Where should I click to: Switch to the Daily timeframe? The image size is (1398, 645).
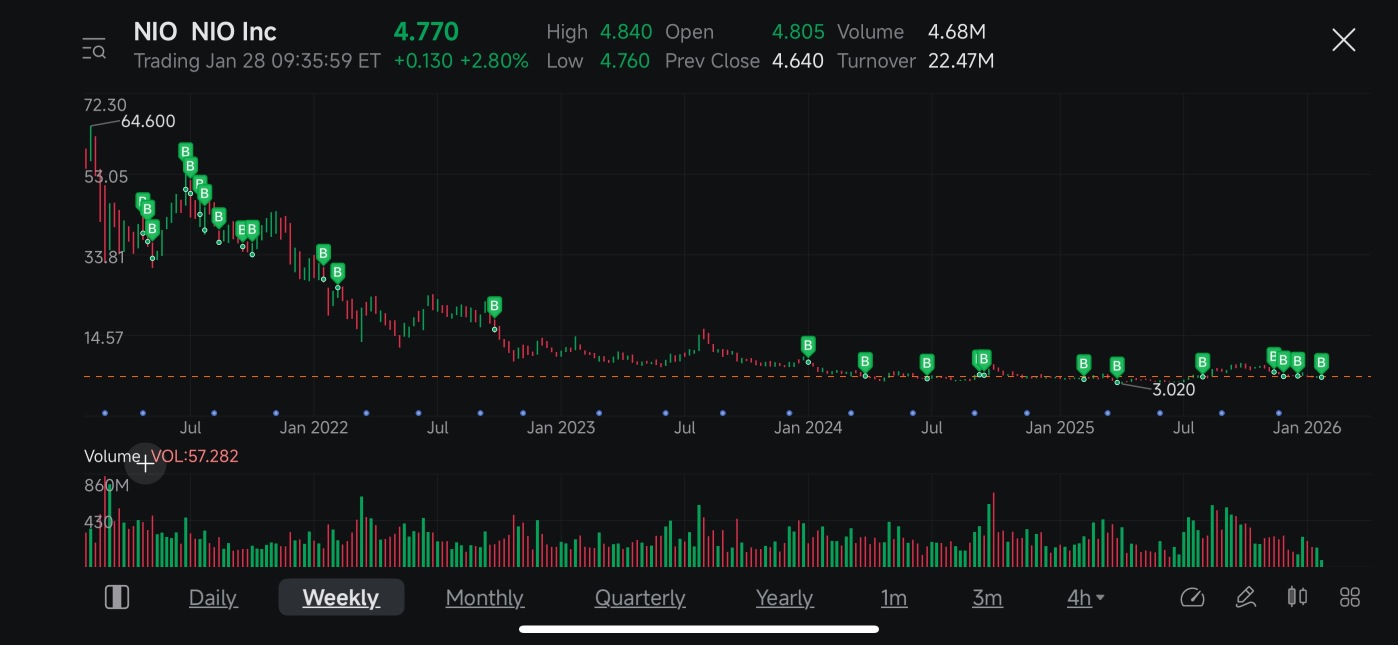(213, 598)
